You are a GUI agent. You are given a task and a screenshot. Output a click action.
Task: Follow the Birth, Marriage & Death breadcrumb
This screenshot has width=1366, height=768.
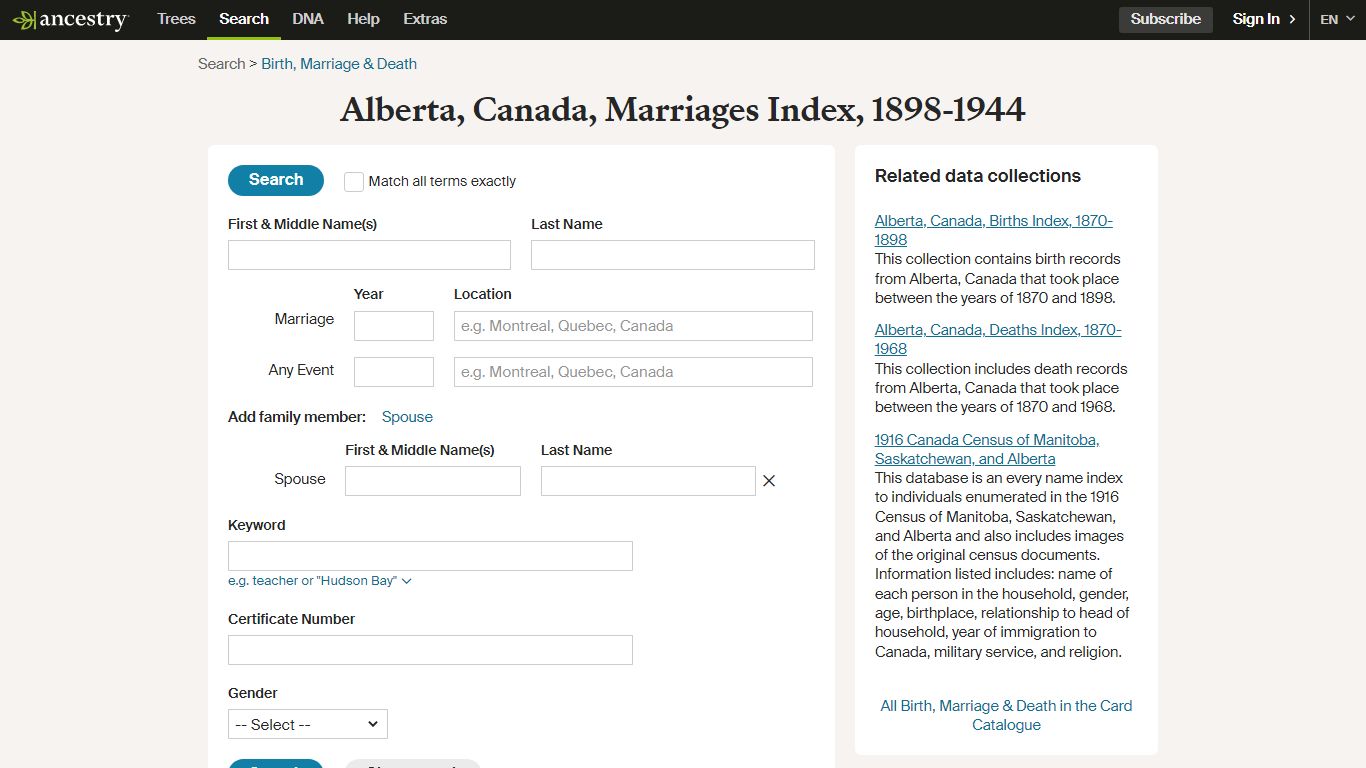point(339,64)
